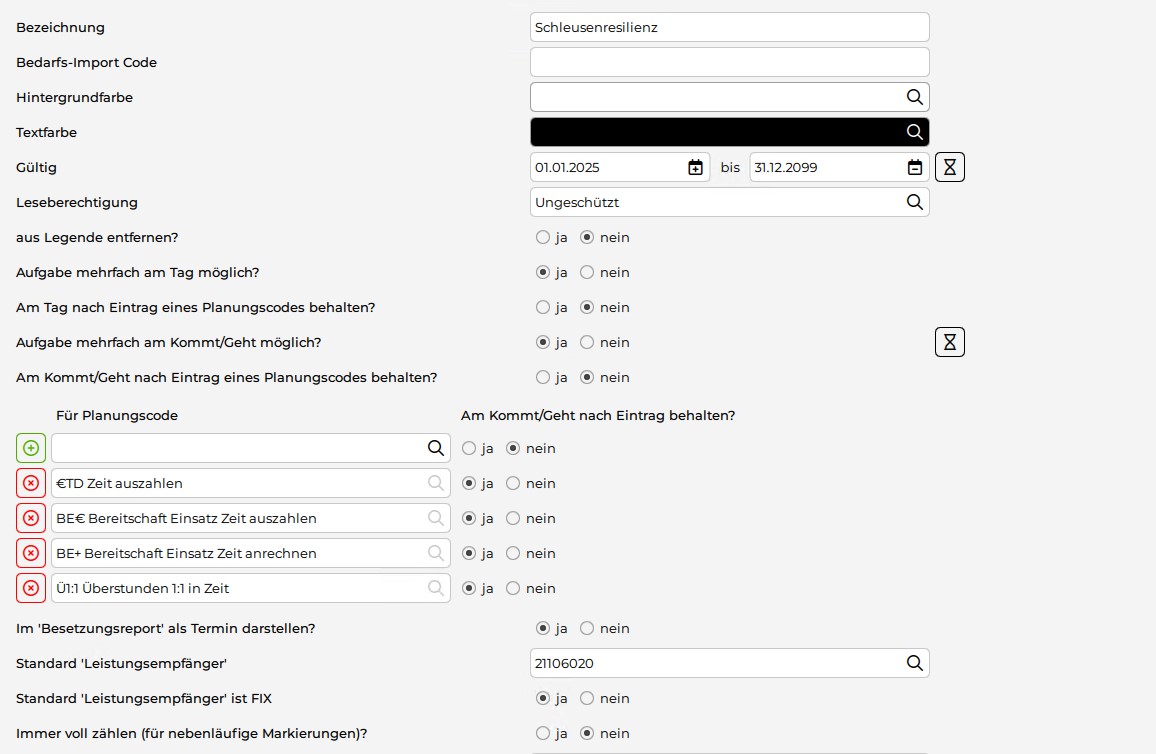Select ja in the empty new Planungscode row

(x=469, y=448)
